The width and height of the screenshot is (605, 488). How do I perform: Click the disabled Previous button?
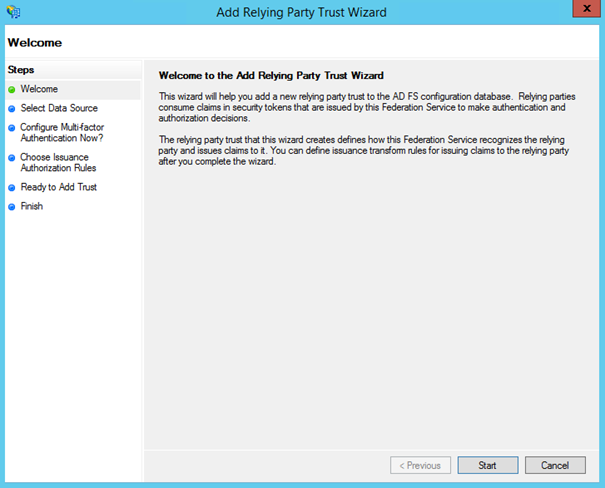(x=420, y=465)
